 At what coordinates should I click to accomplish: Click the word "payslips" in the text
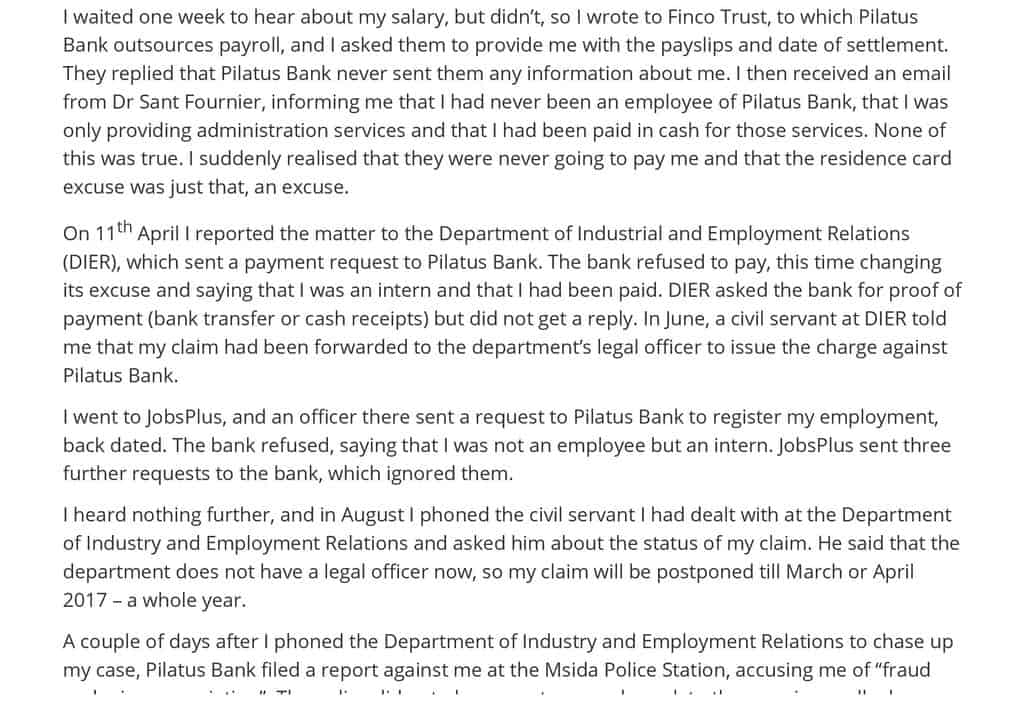pyautogui.click(x=697, y=45)
